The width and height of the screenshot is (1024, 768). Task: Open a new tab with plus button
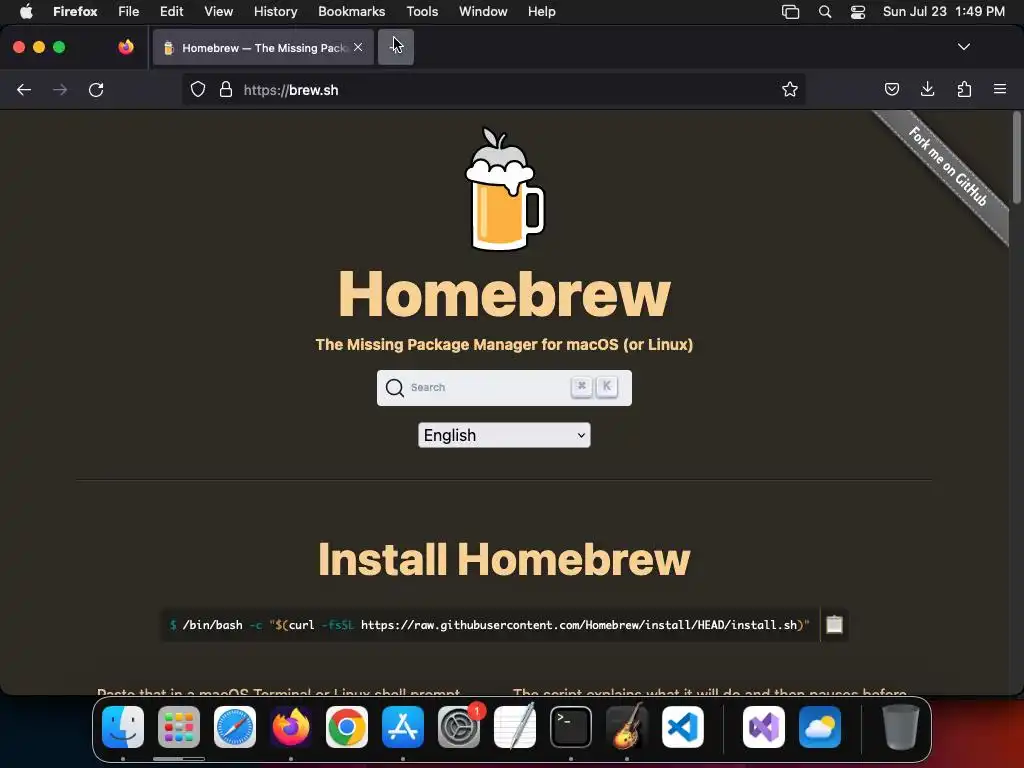point(396,47)
